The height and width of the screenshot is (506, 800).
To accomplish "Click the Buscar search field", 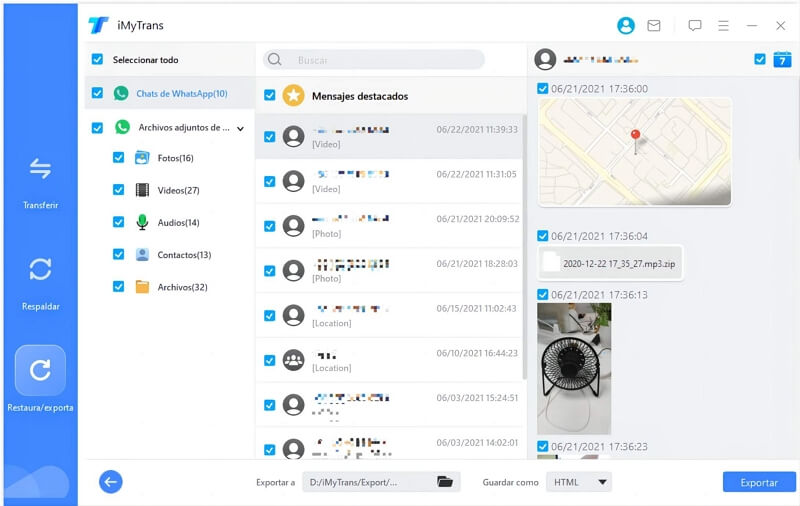I will (x=373, y=60).
